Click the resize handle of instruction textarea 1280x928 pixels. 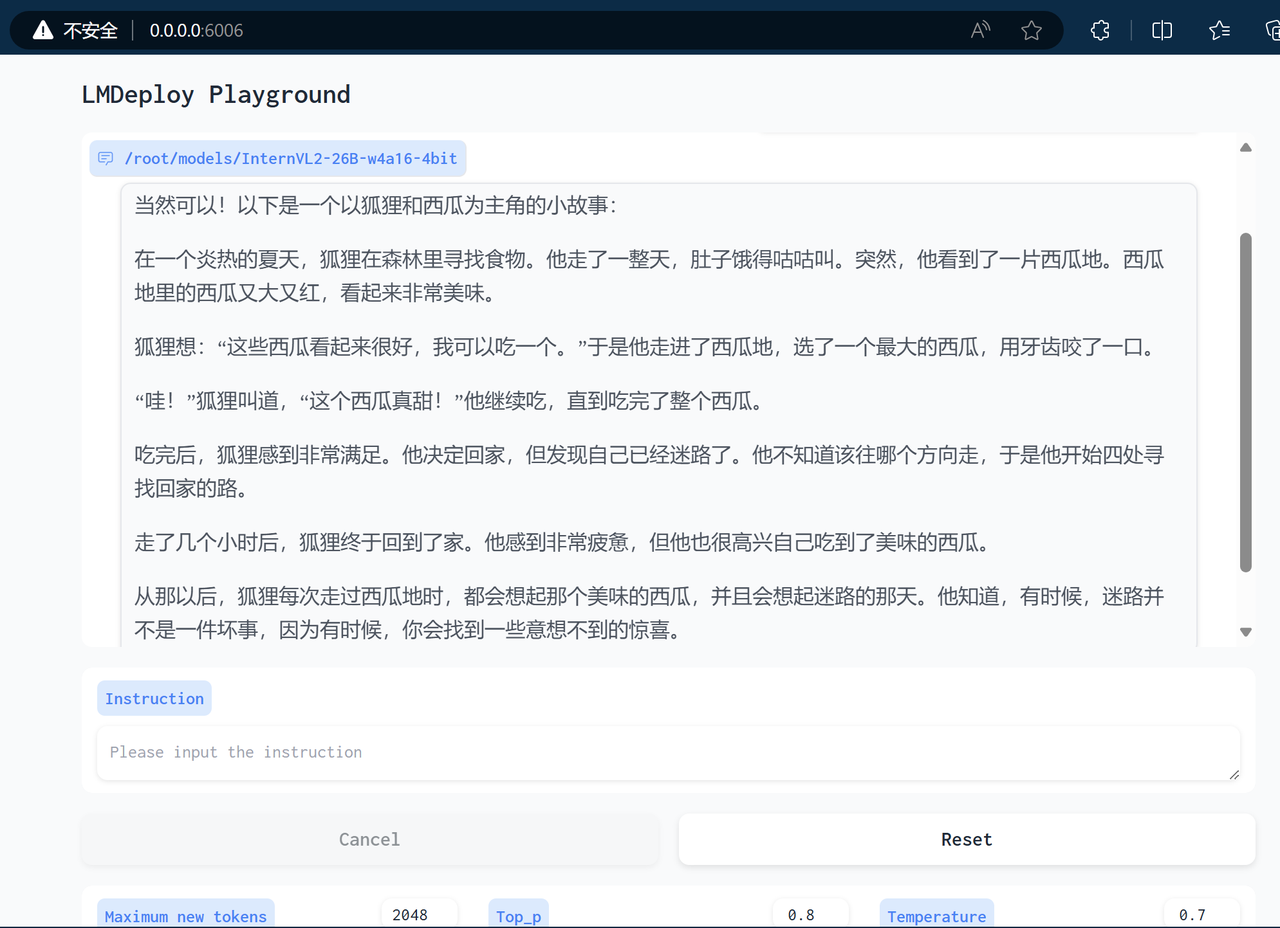[1234, 773]
